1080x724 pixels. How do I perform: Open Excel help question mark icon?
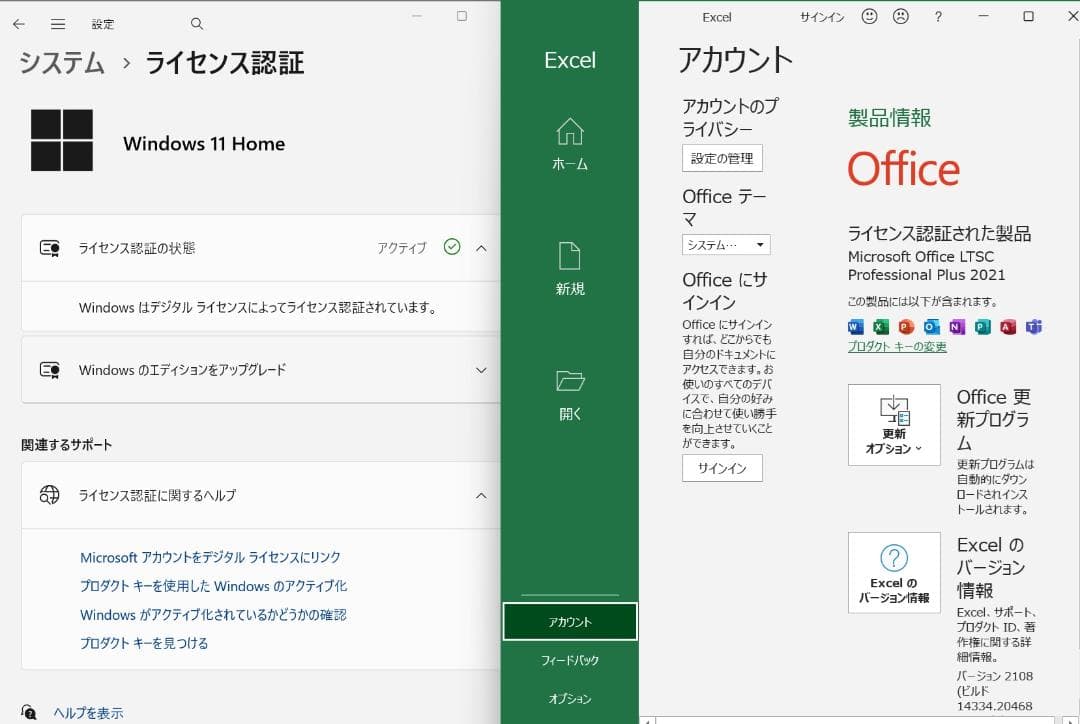pos(938,17)
